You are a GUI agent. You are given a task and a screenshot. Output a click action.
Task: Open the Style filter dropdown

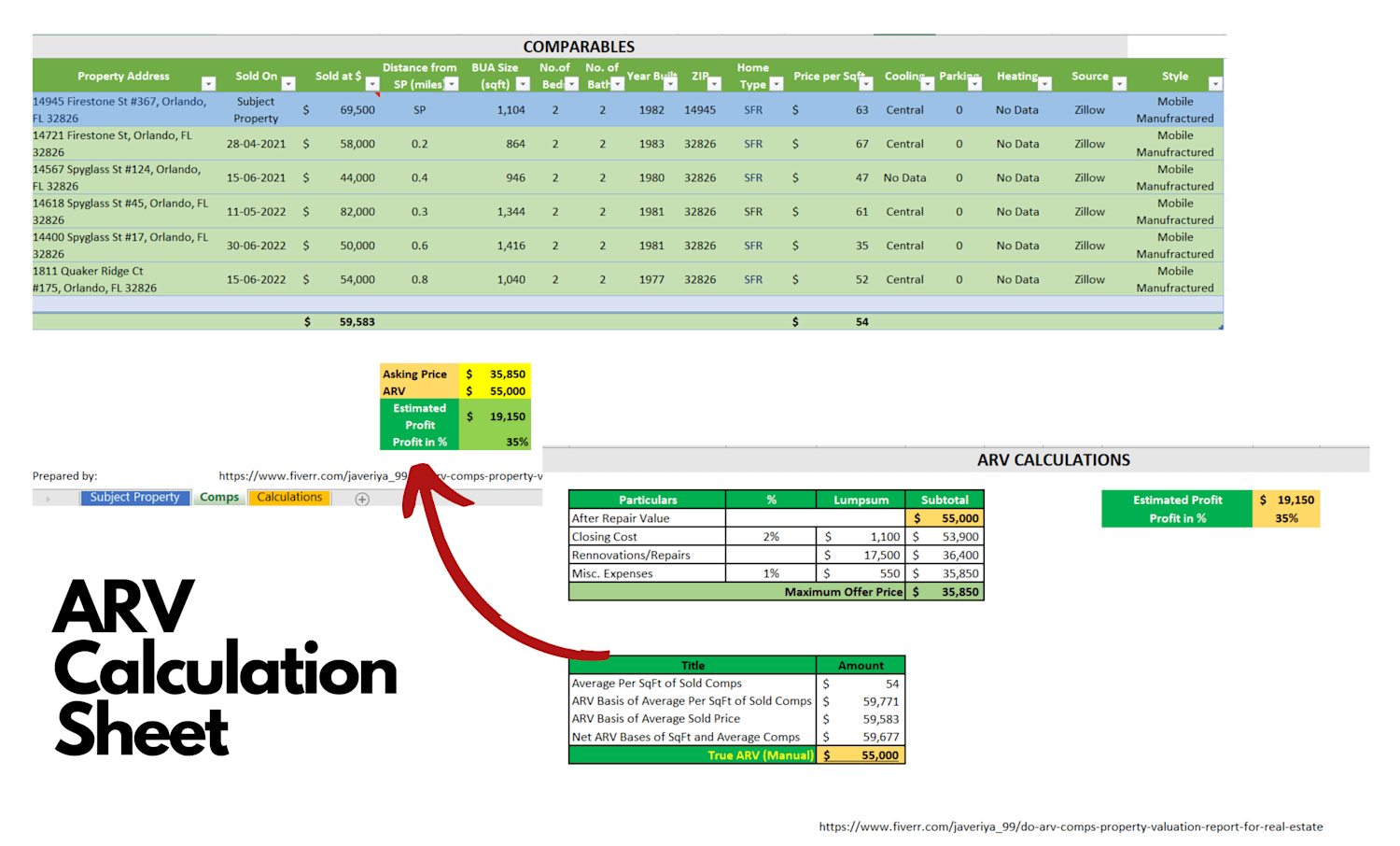tap(1215, 84)
